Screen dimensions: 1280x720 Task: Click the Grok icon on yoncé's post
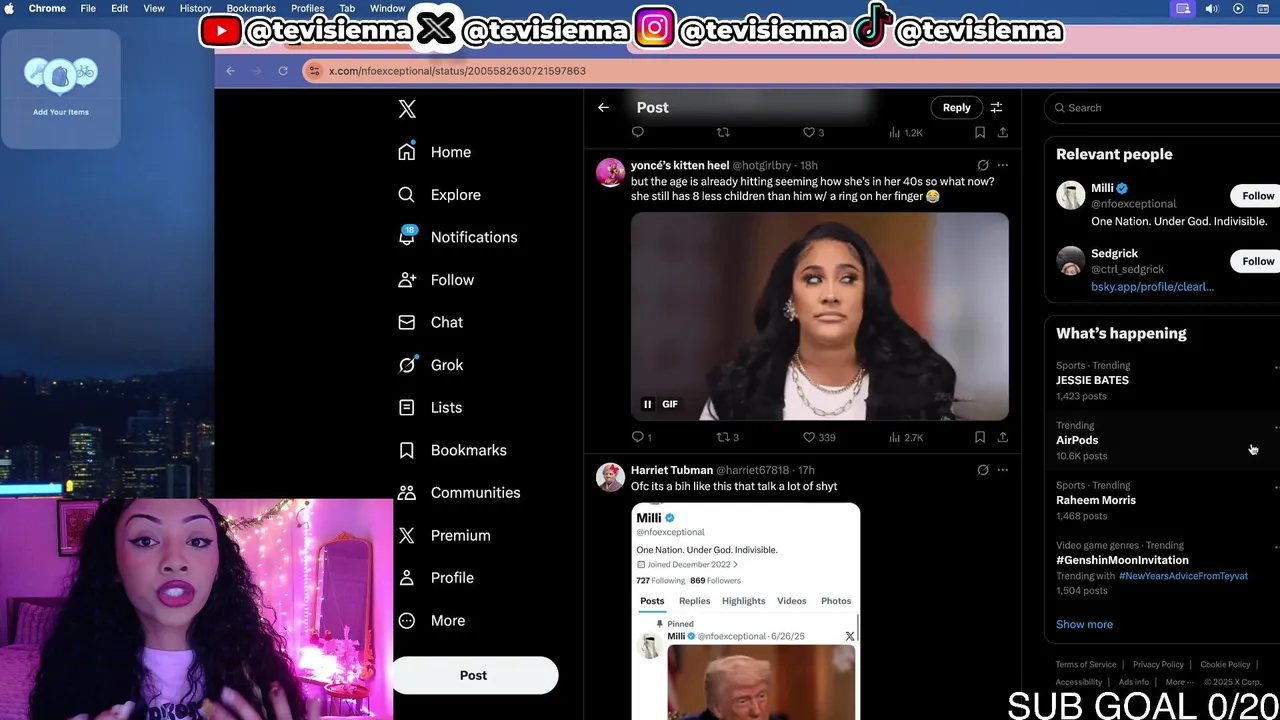pos(983,165)
